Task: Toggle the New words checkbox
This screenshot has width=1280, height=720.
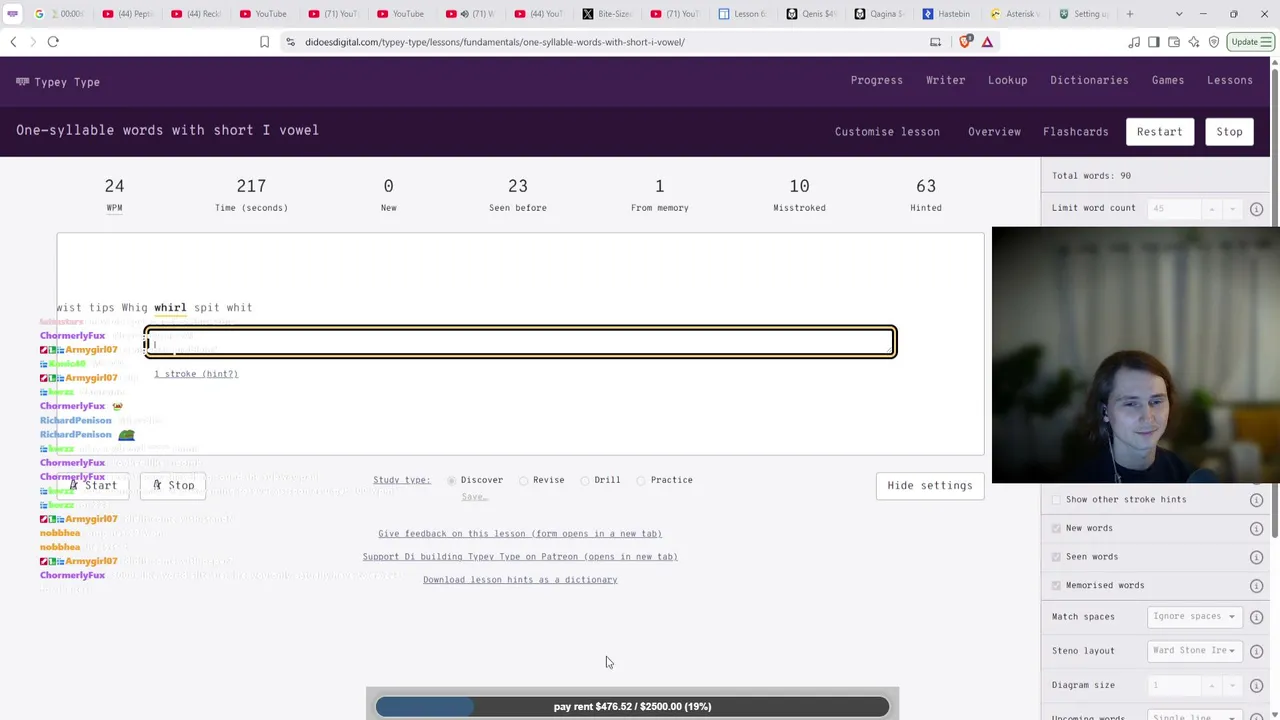Action: 1056,528
